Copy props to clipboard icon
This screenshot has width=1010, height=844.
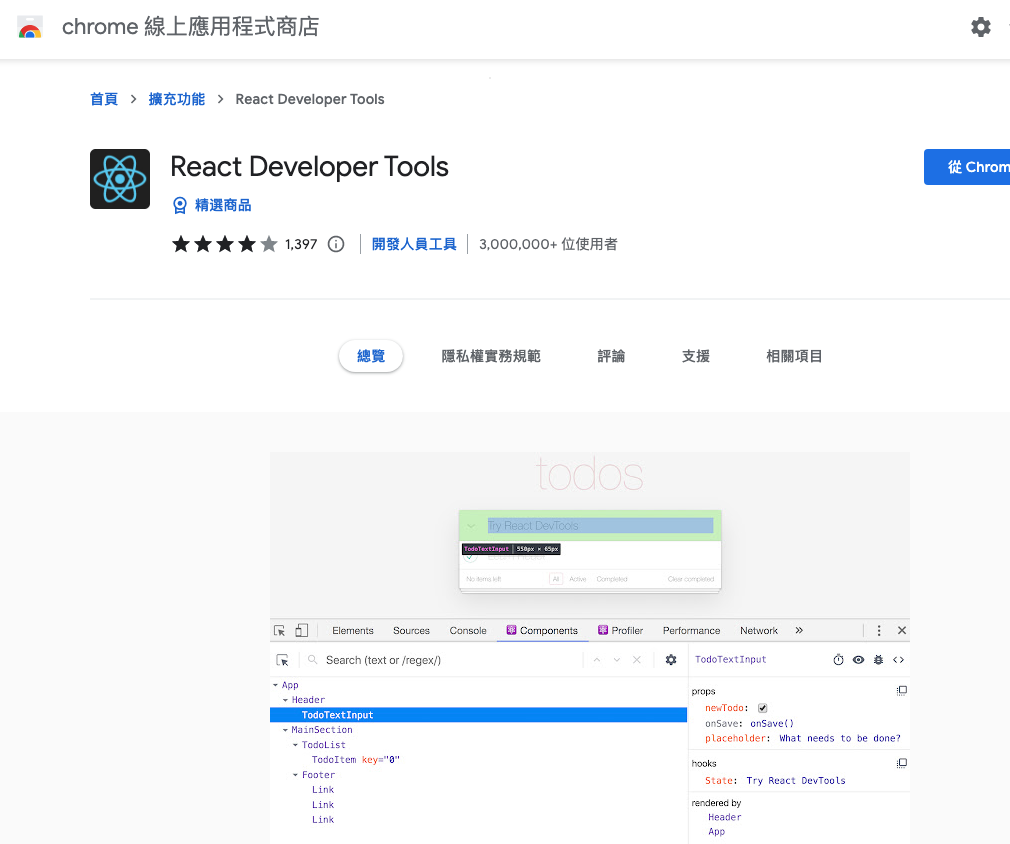coord(902,691)
